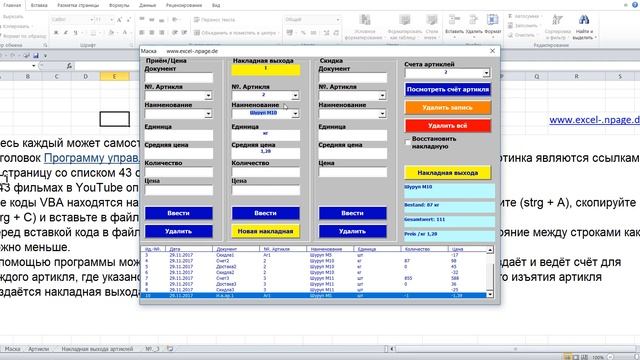Viewport: 640px width, 360px height.
Task: Click Документ input field under Приём/Цена
Action: 178,78
